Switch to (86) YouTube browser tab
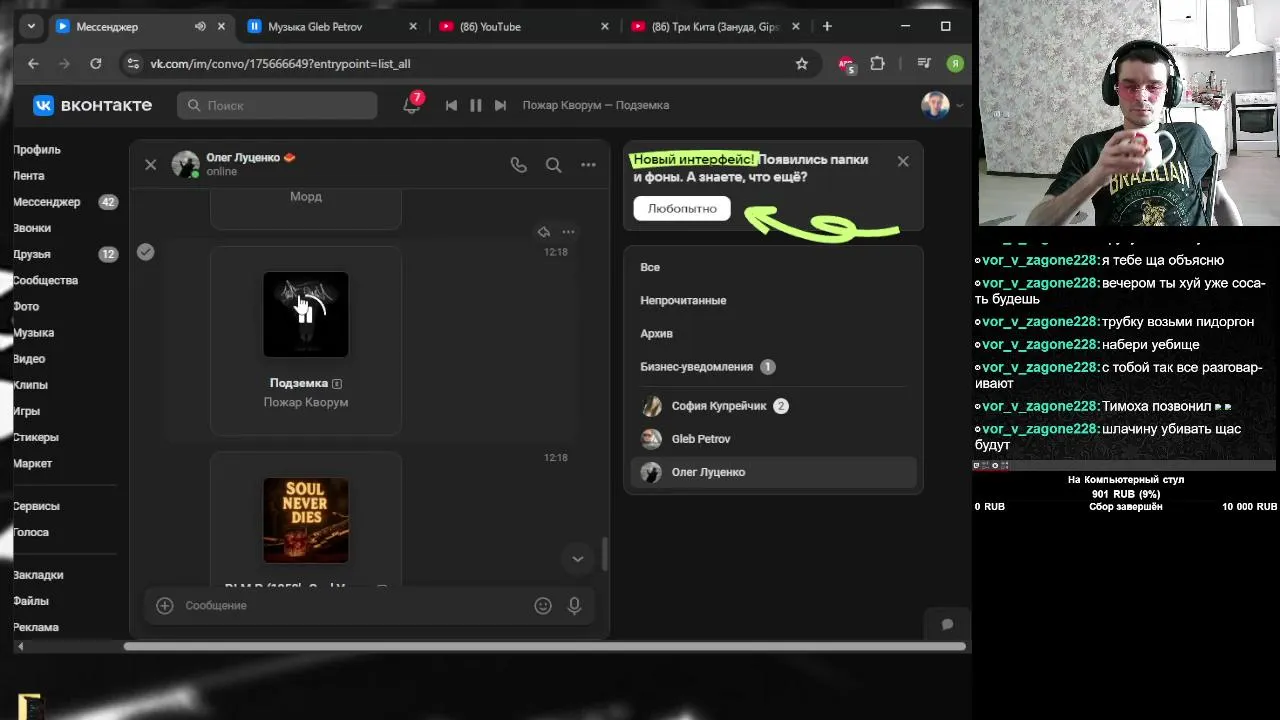This screenshot has height=720, width=1280. click(525, 27)
